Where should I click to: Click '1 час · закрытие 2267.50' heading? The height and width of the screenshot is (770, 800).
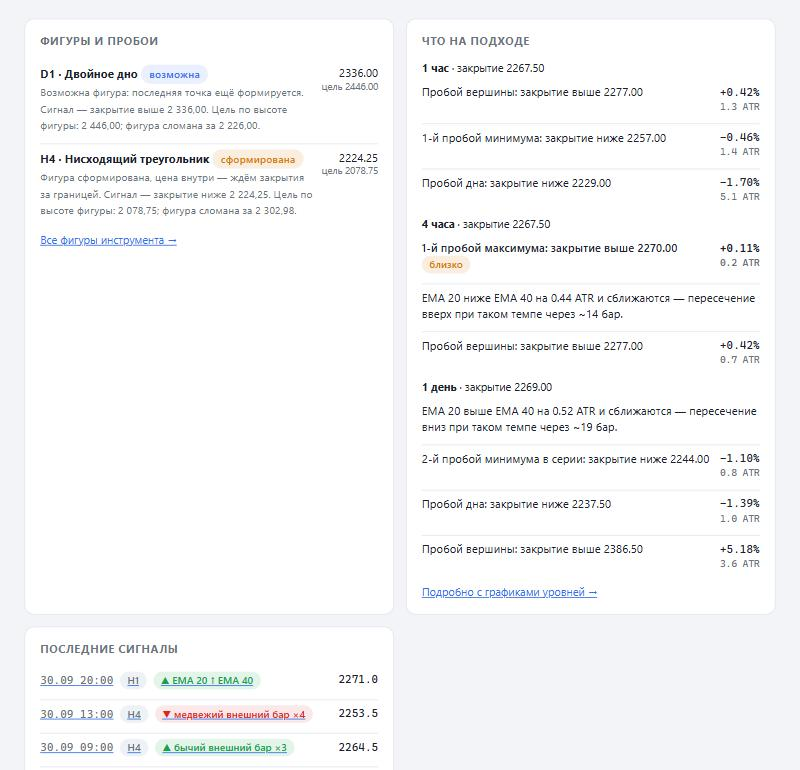[x=483, y=68]
